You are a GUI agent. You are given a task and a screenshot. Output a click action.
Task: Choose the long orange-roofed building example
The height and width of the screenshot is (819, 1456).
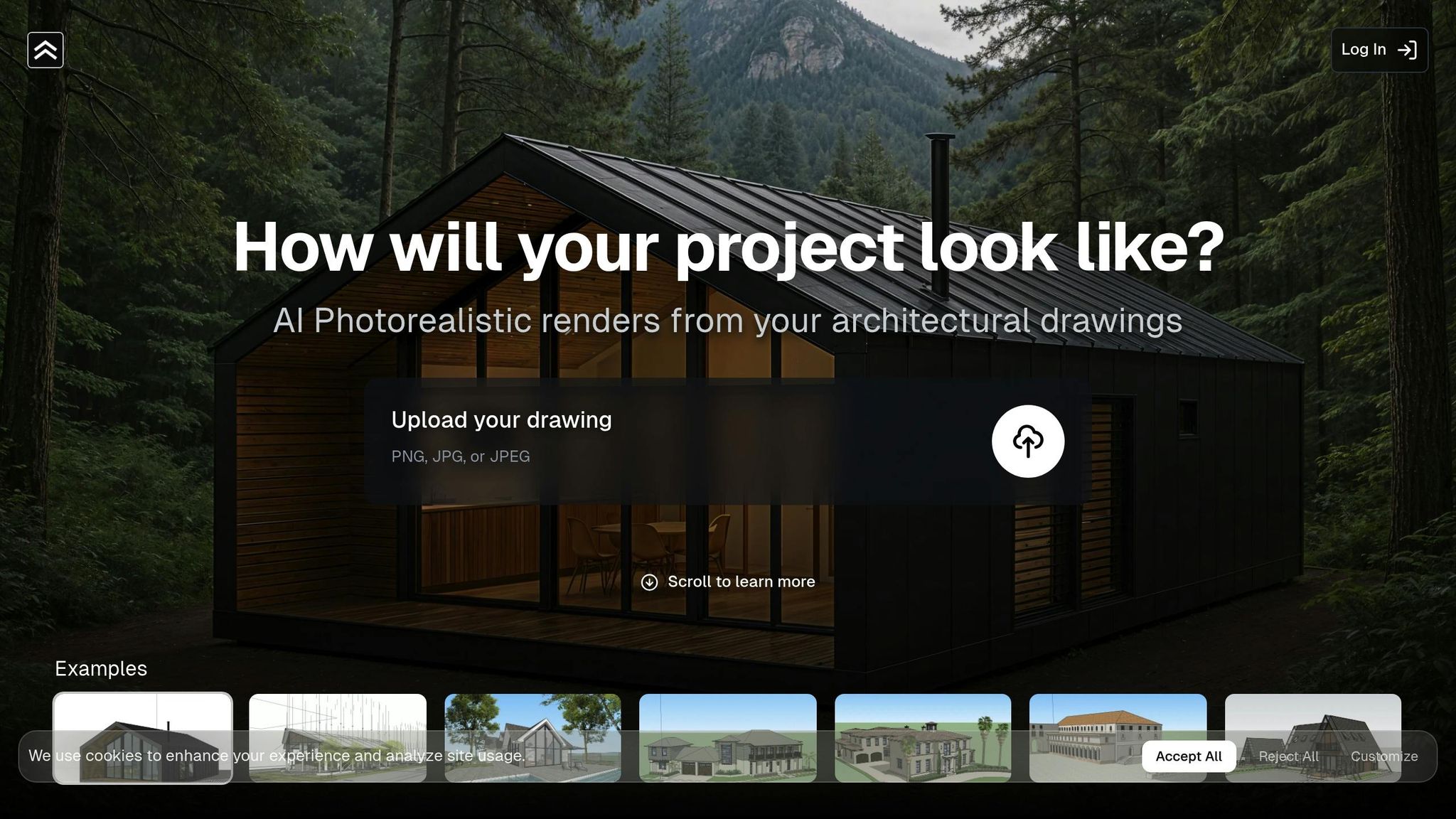[1118, 738]
